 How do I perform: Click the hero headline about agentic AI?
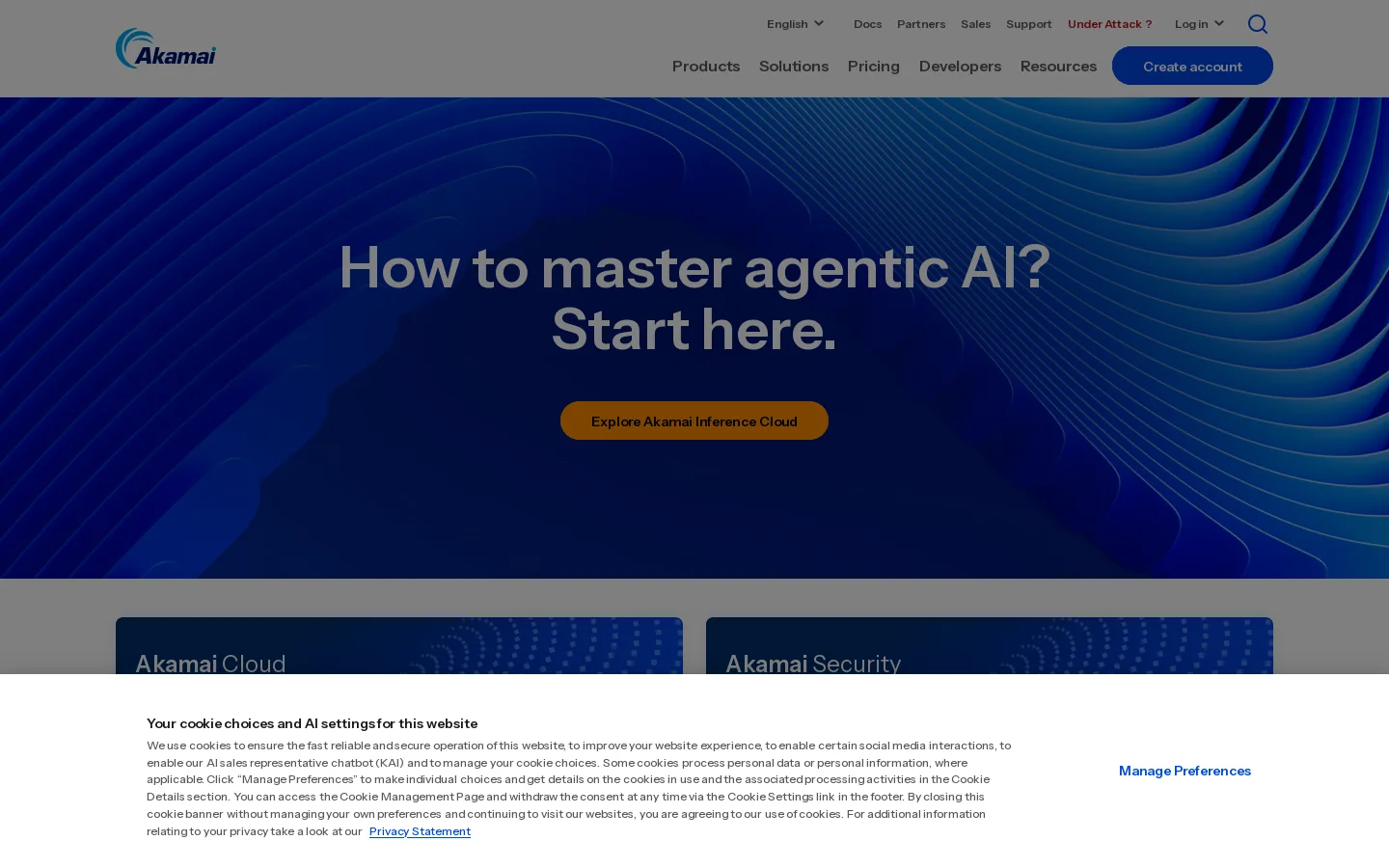pos(694,297)
